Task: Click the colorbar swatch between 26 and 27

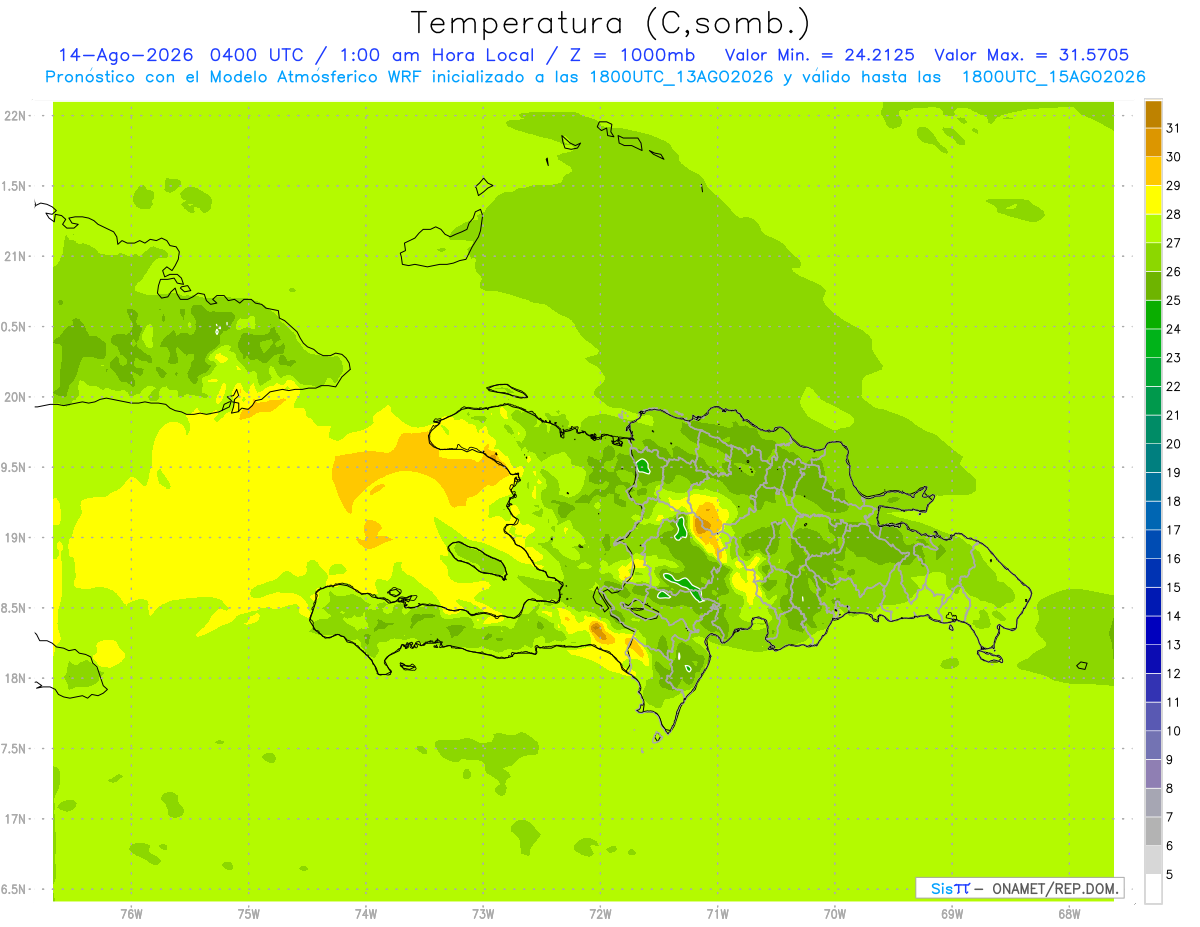Action: [1153, 257]
